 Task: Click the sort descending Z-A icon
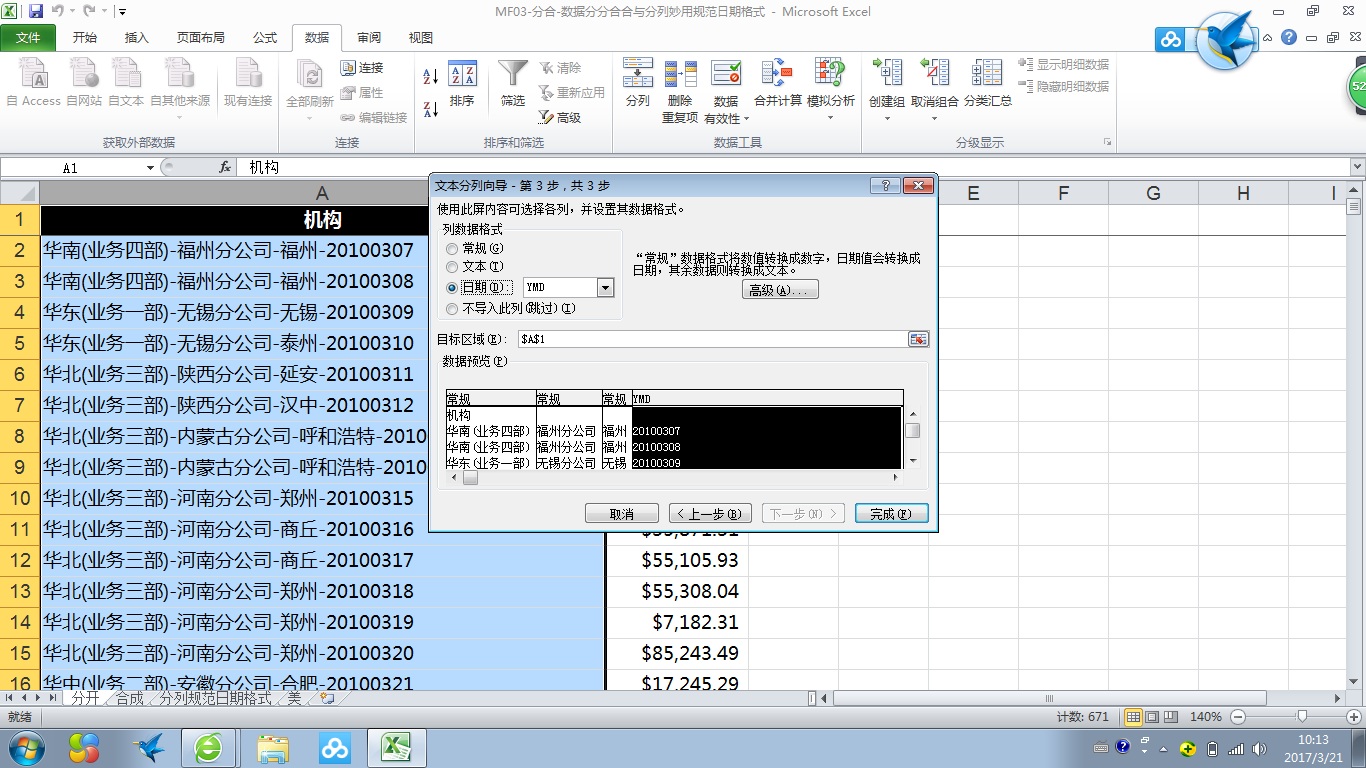(430, 109)
